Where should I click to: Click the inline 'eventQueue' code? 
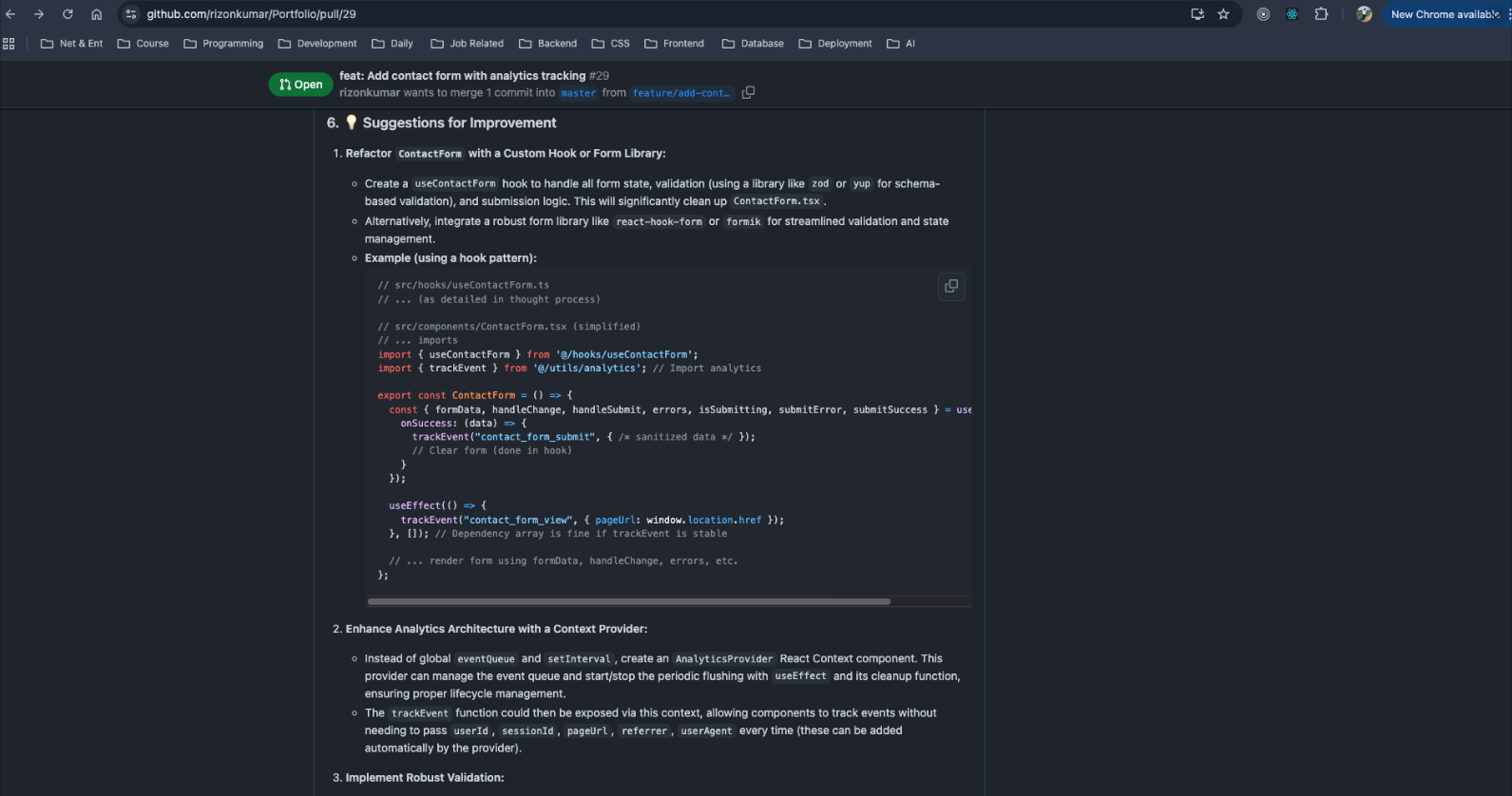(x=486, y=659)
